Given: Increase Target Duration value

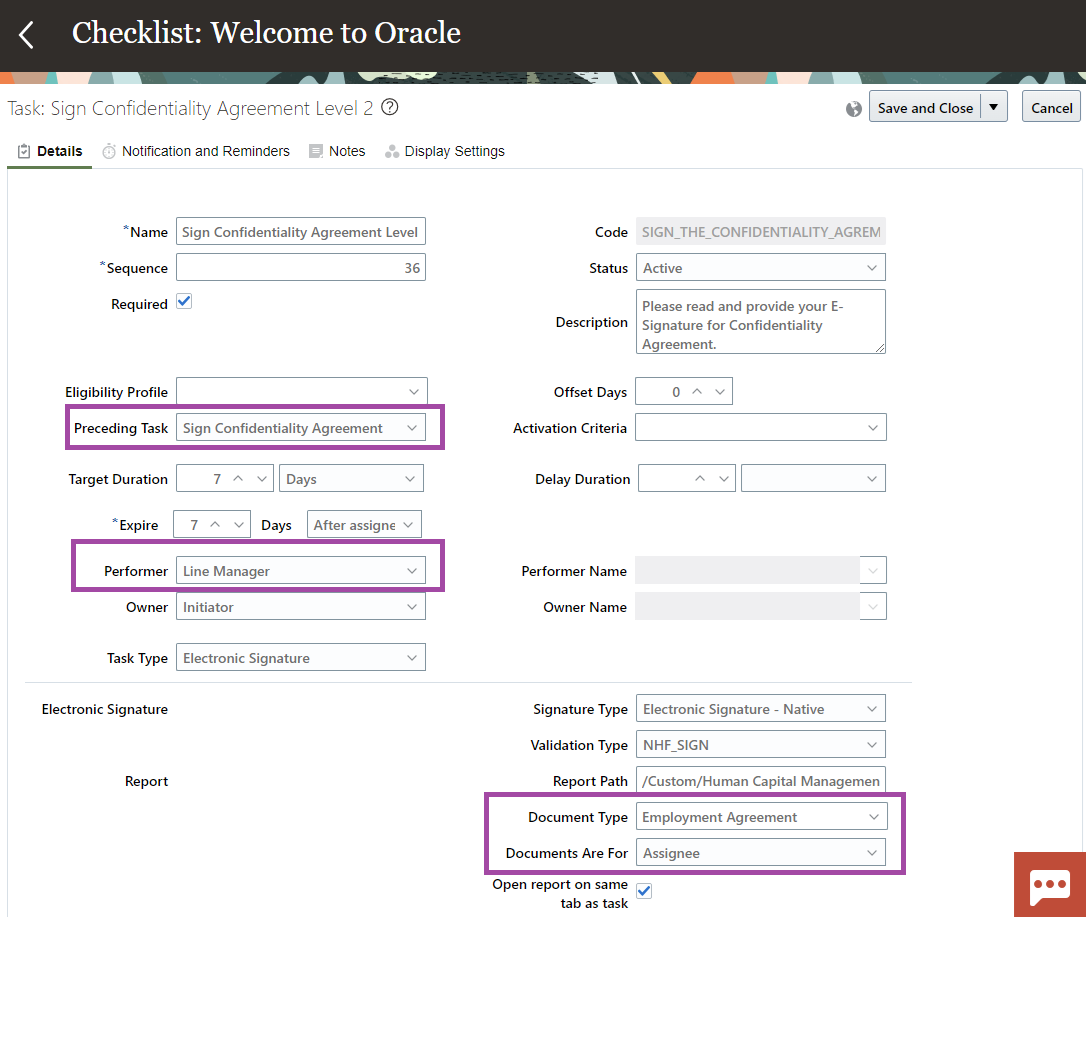Looking at the screenshot, I should pos(238,479).
